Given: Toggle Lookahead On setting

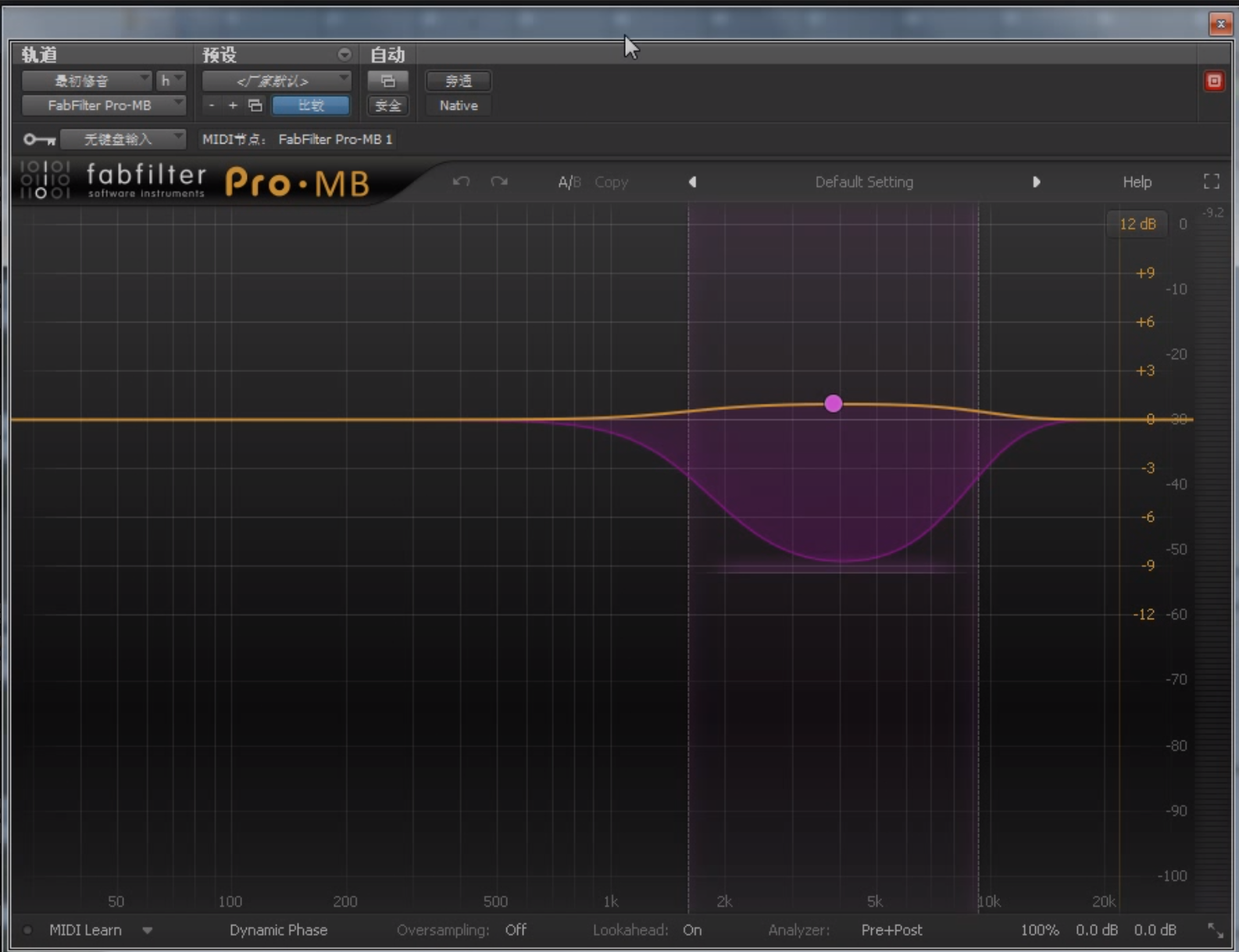Looking at the screenshot, I should pos(691,930).
